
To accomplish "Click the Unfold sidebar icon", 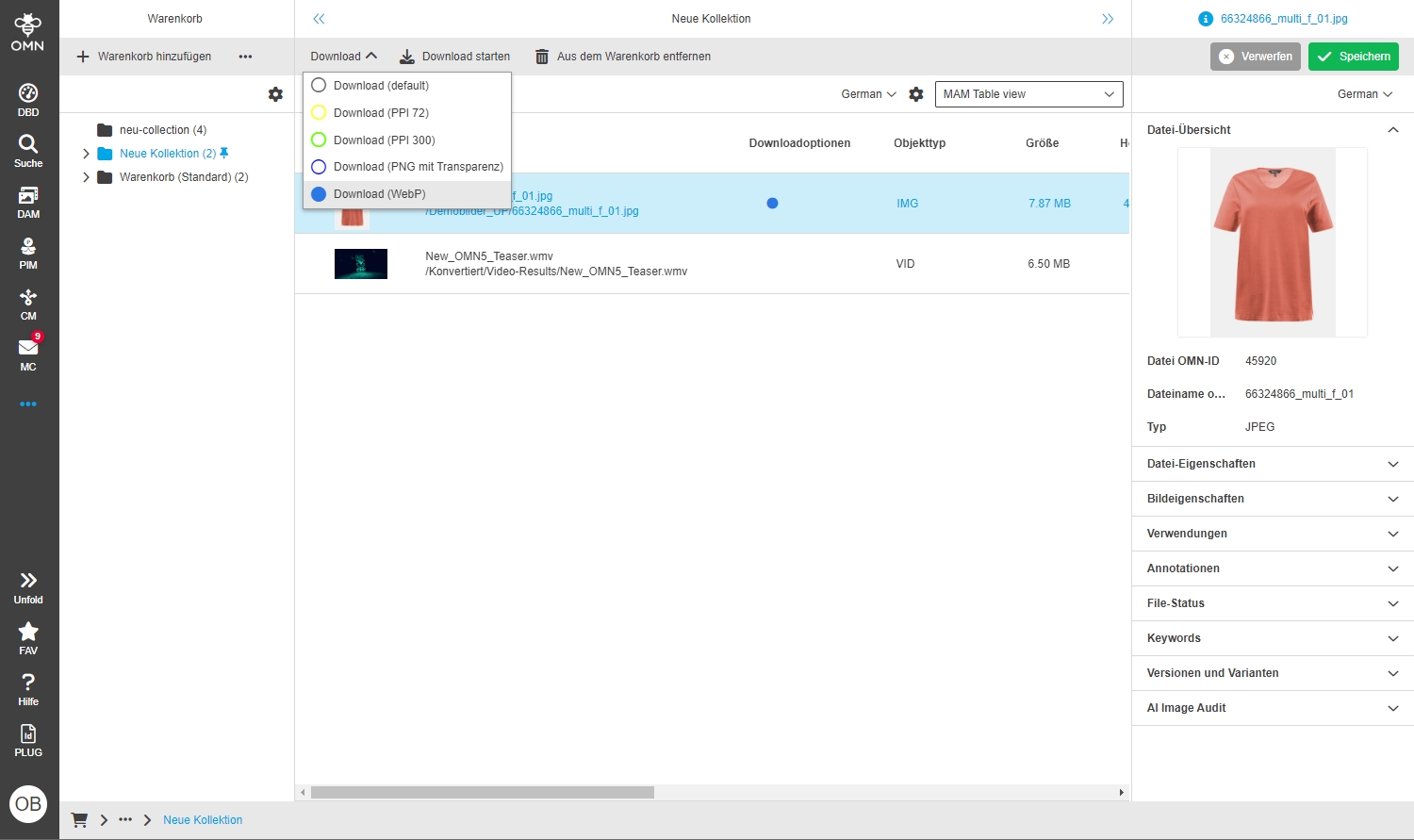I will [x=28, y=586].
